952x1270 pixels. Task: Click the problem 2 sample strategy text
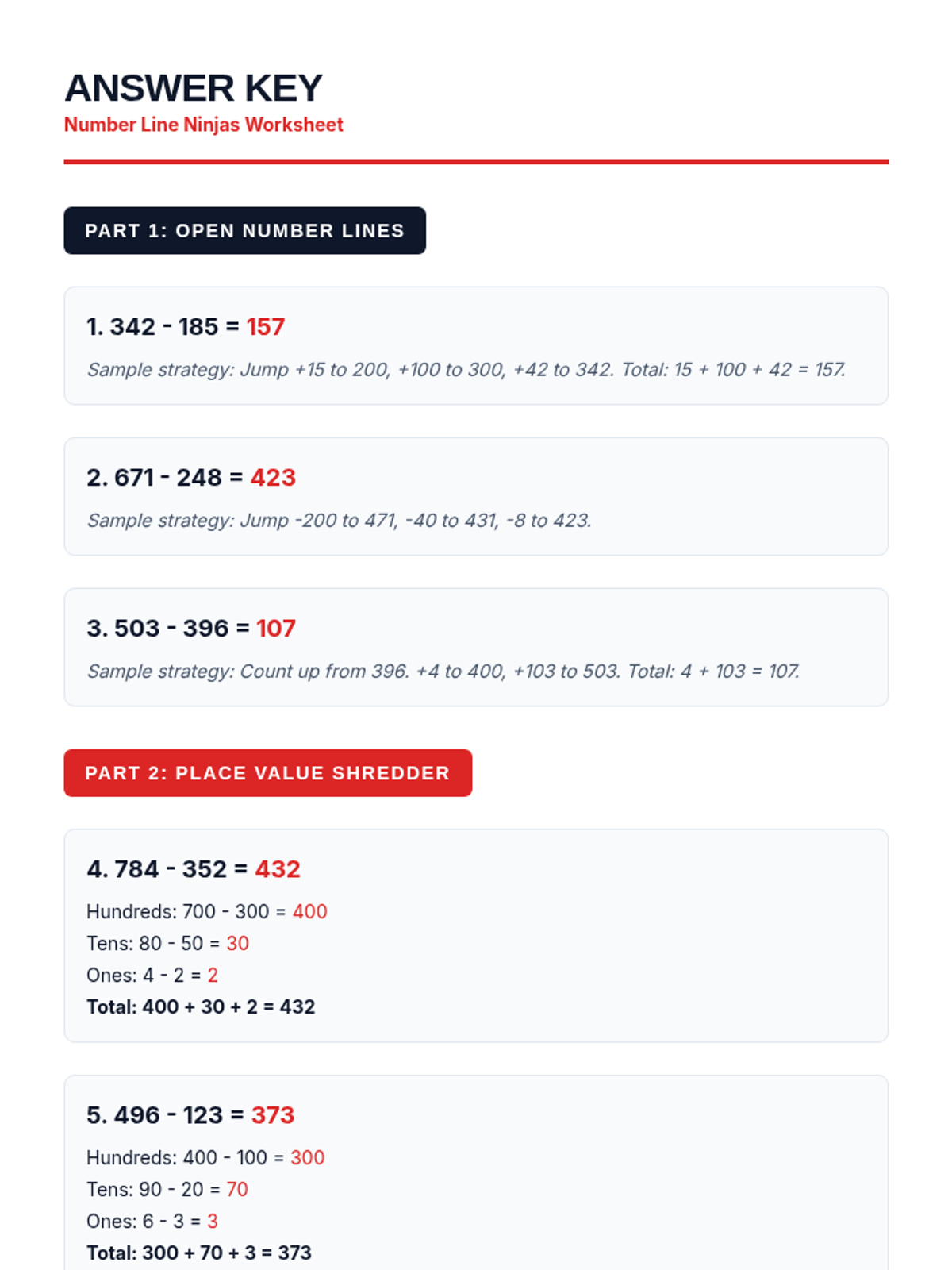tap(340, 521)
